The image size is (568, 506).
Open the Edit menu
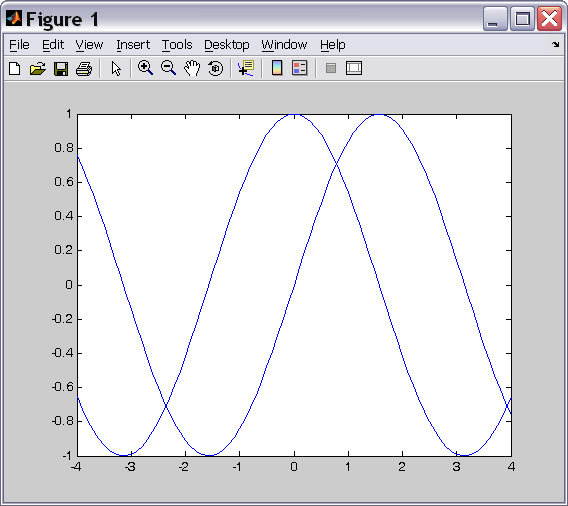point(53,45)
